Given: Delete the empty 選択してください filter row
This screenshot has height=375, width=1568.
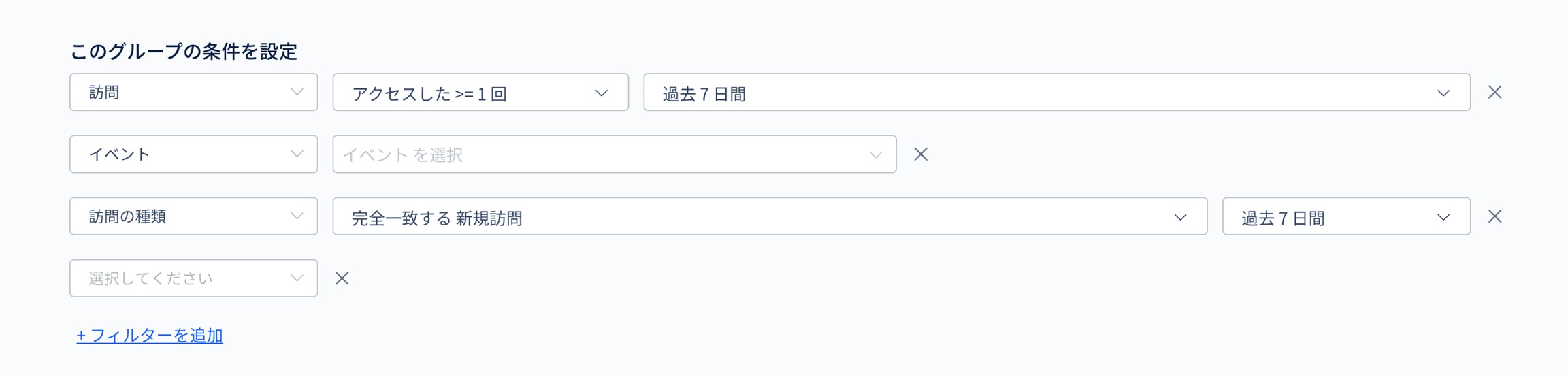Looking at the screenshot, I should pyautogui.click(x=342, y=278).
